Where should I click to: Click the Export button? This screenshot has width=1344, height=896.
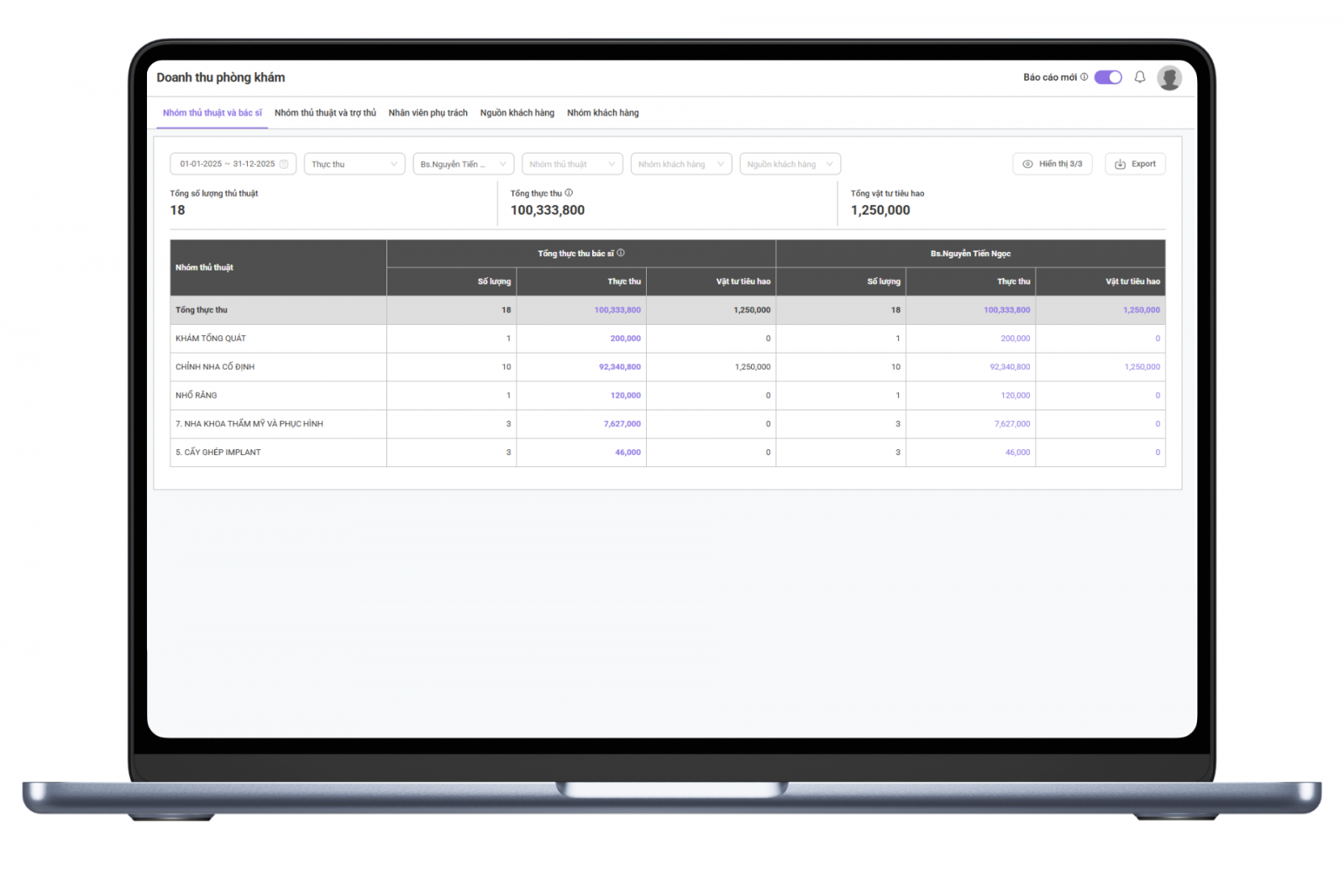point(1135,165)
